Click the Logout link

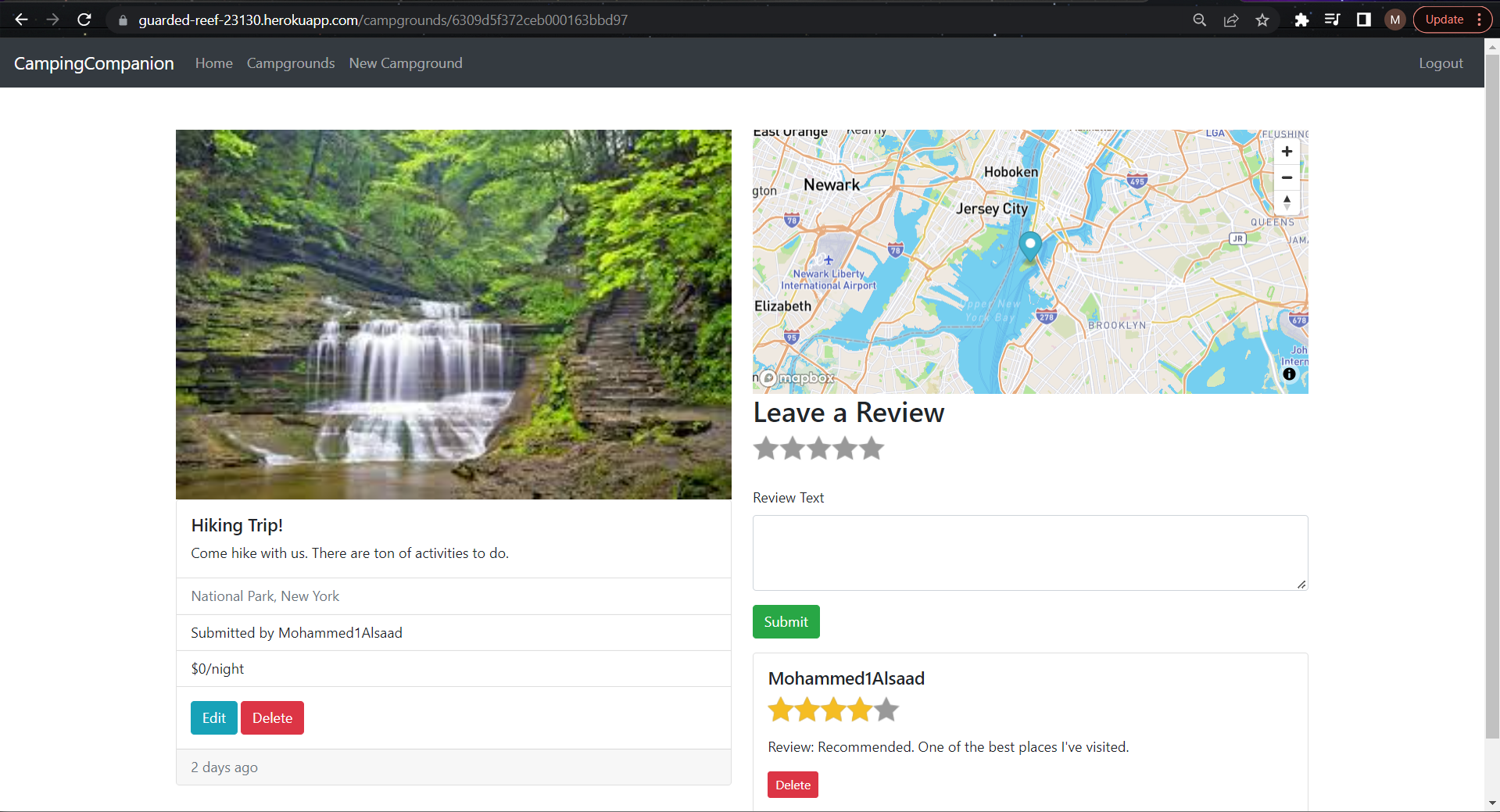[1441, 63]
